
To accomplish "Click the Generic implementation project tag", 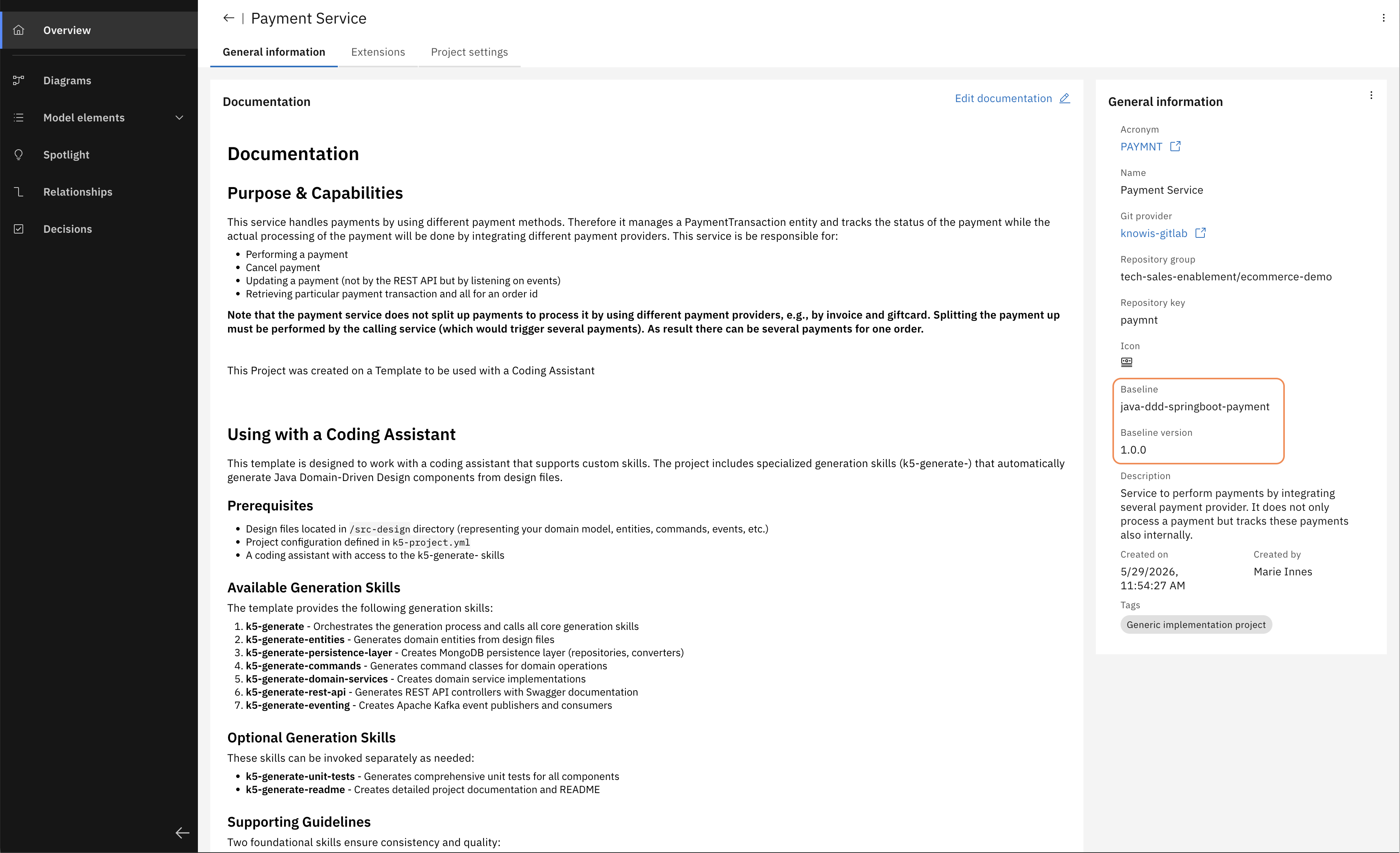I will pyautogui.click(x=1196, y=624).
